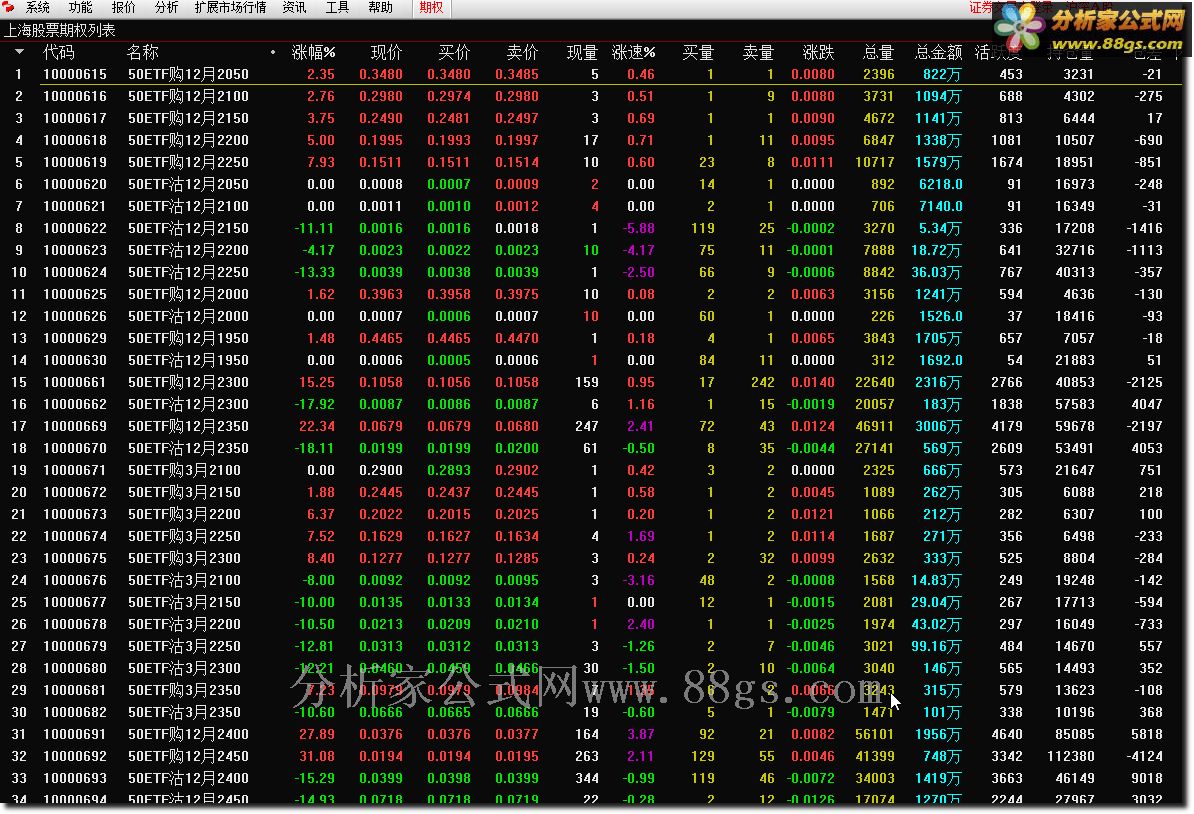This screenshot has height=814, width=1194.
Task: Sort by the 卖量 column header
Action: pyautogui.click(x=758, y=52)
